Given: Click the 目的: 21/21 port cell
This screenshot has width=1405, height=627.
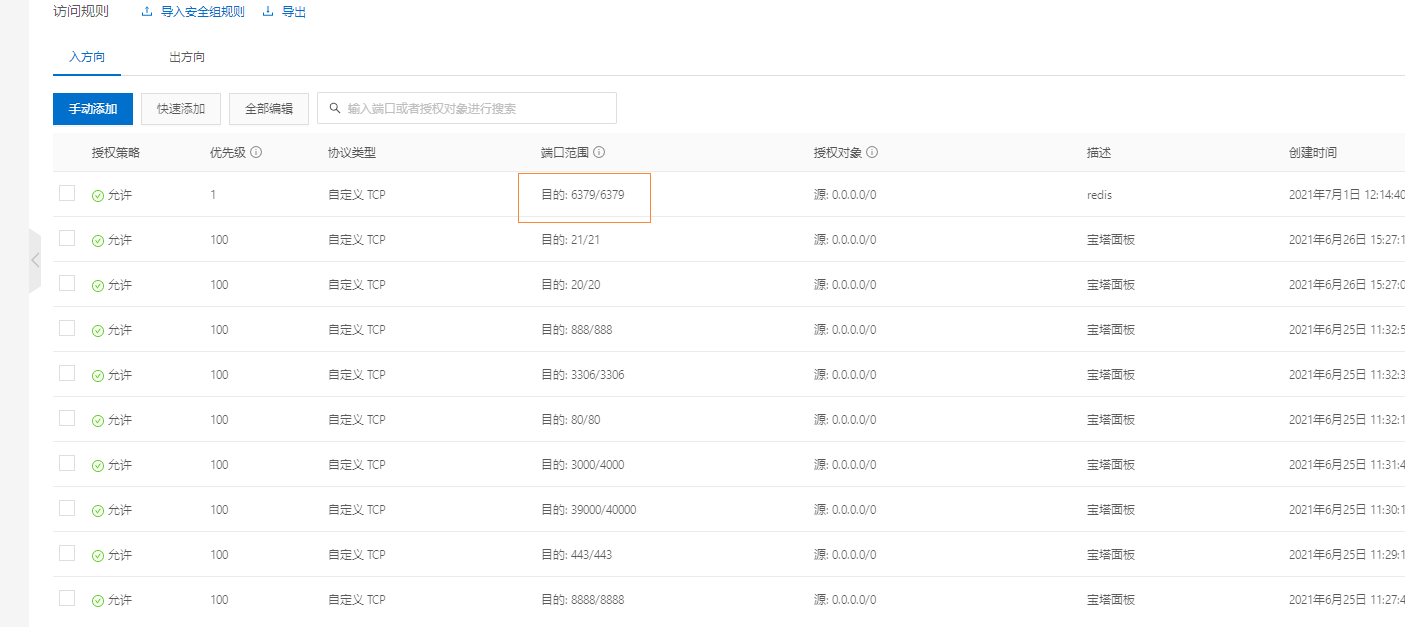Looking at the screenshot, I should coord(570,240).
